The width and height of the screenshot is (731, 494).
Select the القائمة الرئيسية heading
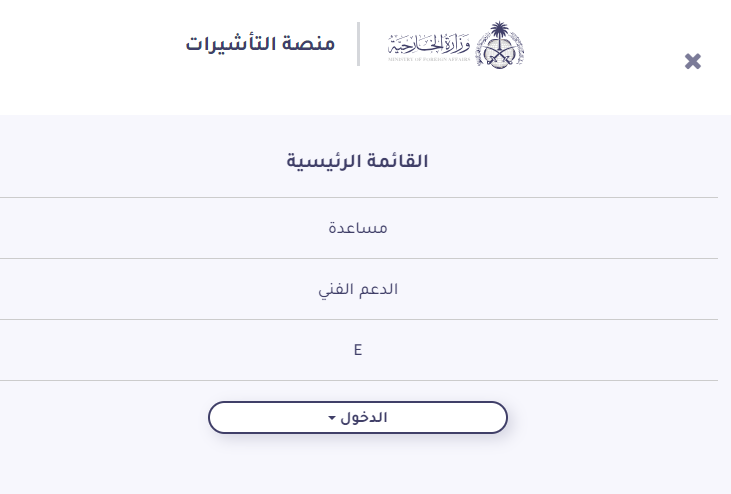[357, 161]
